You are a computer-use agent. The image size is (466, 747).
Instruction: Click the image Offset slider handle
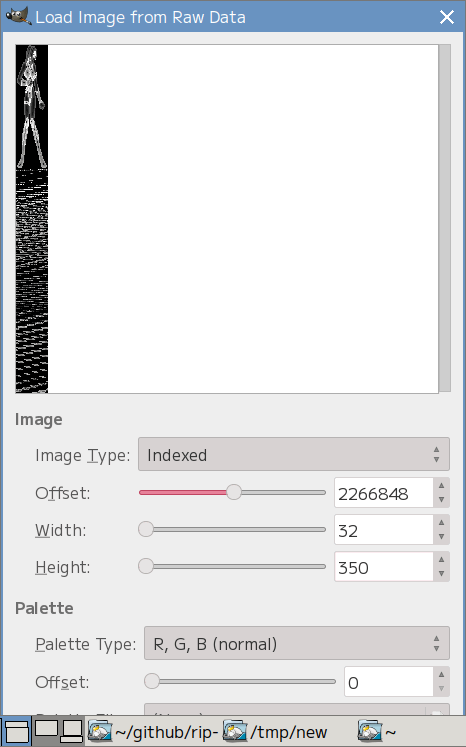[233, 492]
